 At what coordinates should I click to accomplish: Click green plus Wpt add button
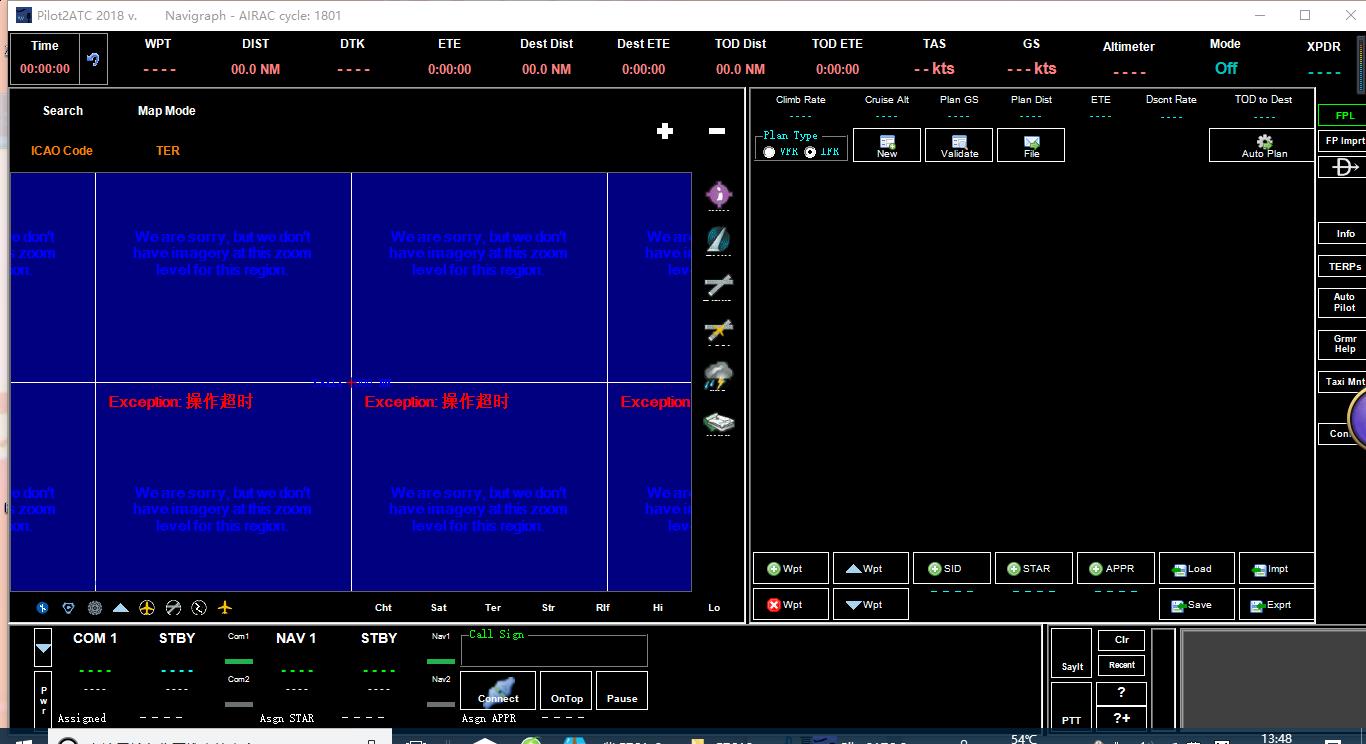tap(791, 568)
